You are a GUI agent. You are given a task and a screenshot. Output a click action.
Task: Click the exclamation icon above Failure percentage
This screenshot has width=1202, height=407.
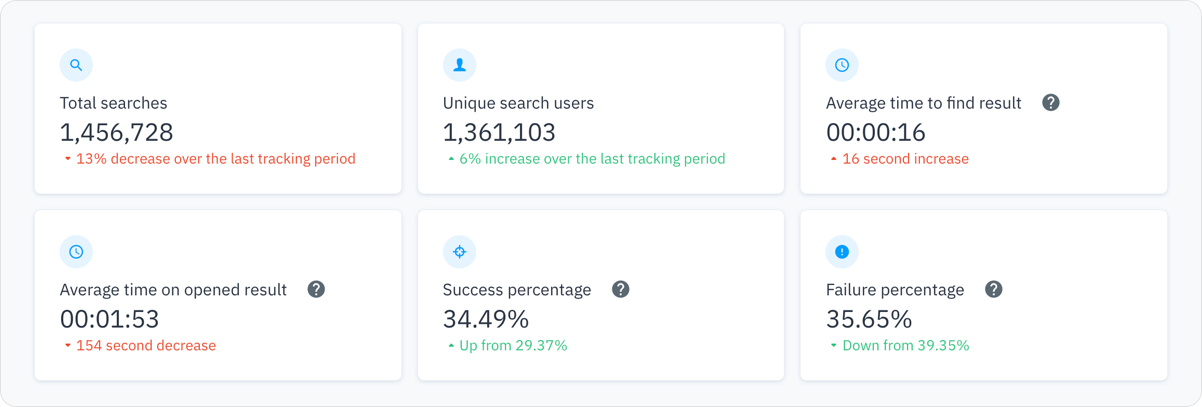(842, 252)
